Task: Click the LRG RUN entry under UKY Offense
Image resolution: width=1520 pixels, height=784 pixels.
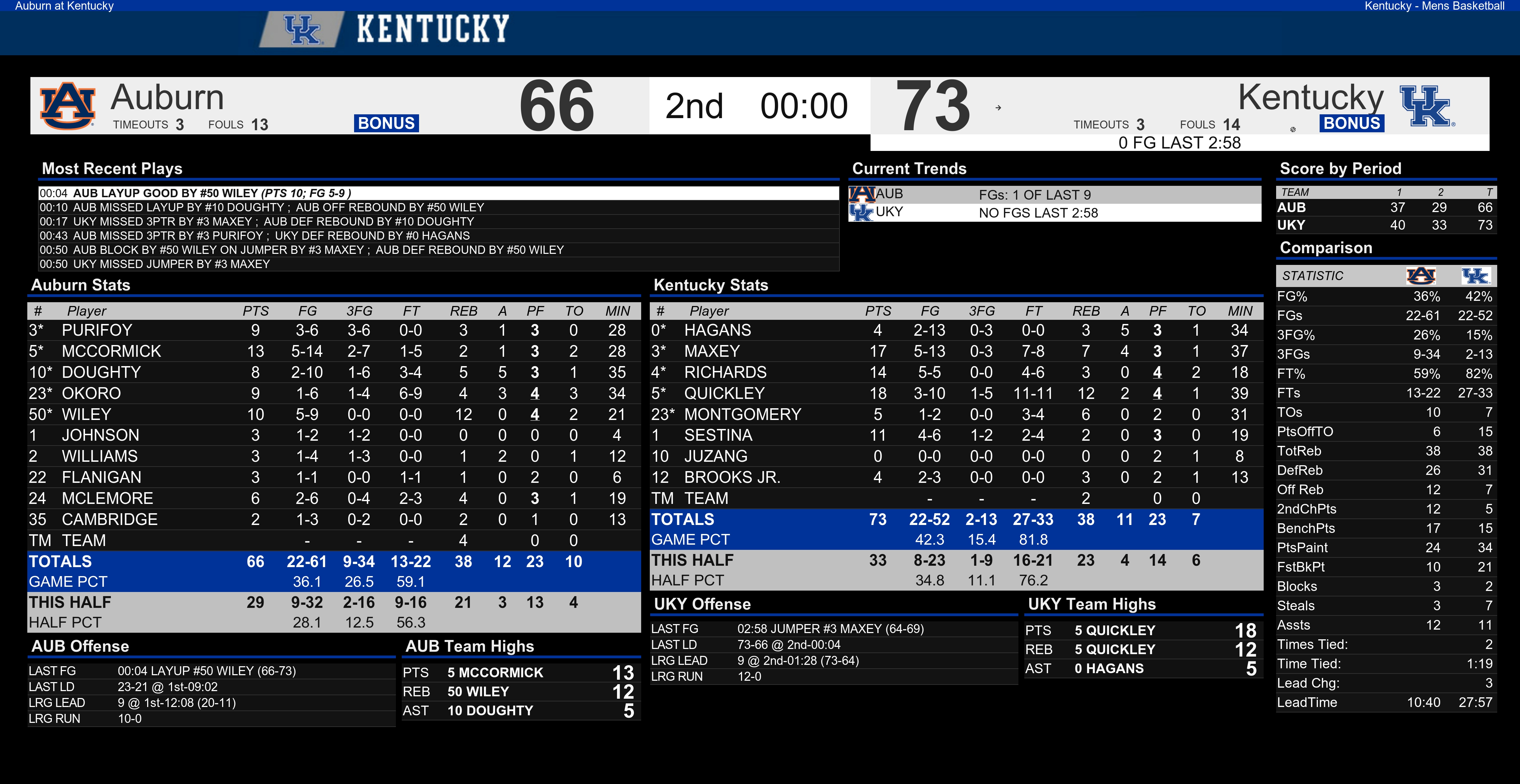Action: coord(834,677)
